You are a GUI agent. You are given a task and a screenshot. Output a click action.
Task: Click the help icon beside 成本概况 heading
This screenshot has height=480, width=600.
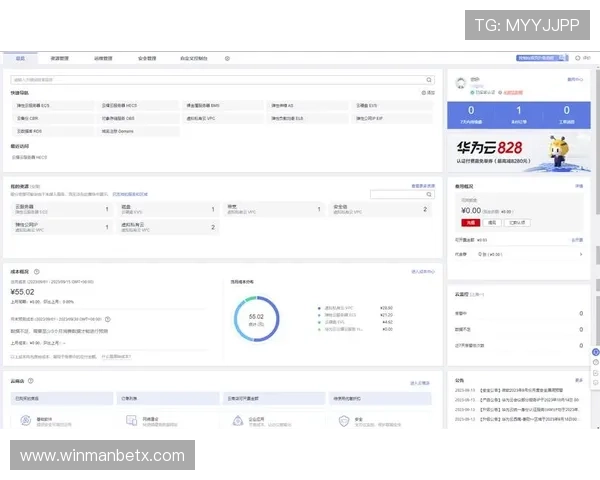(37, 271)
